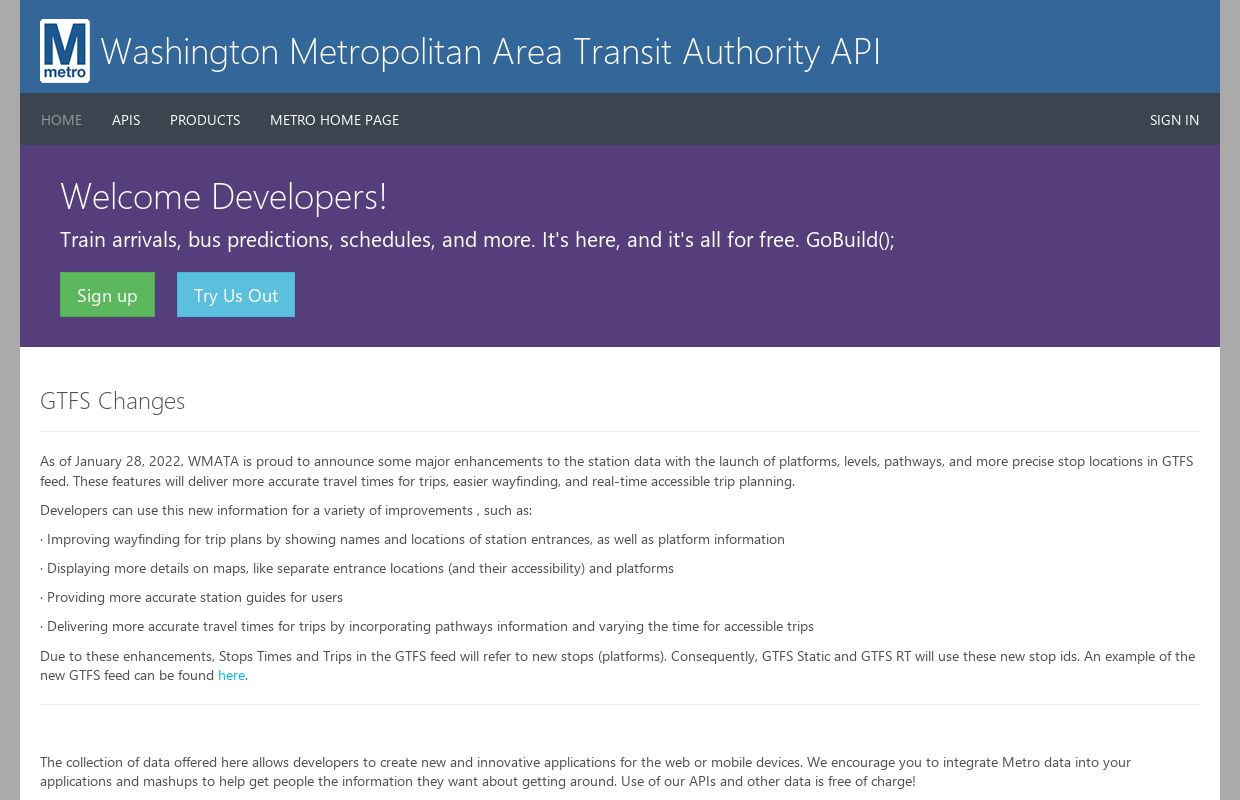
Task: Click the paragraph starting 'Due to these enhancements'
Action: [617, 666]
